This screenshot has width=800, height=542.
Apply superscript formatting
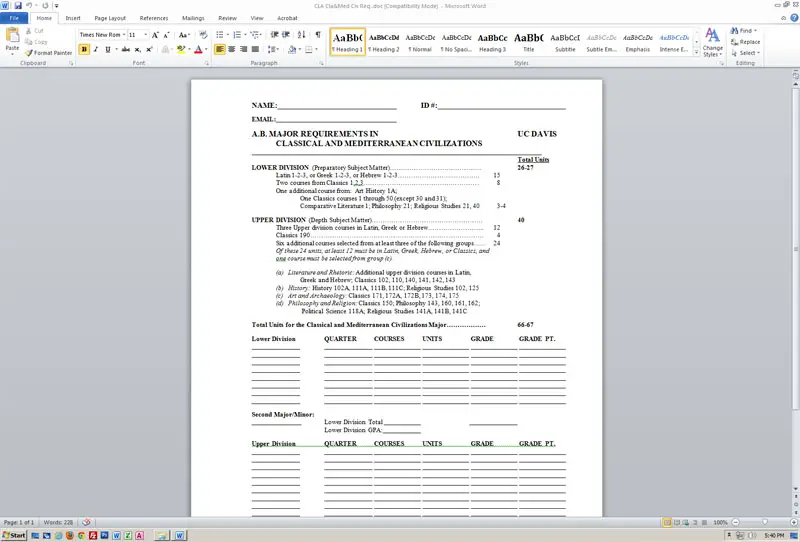[149, 50]
